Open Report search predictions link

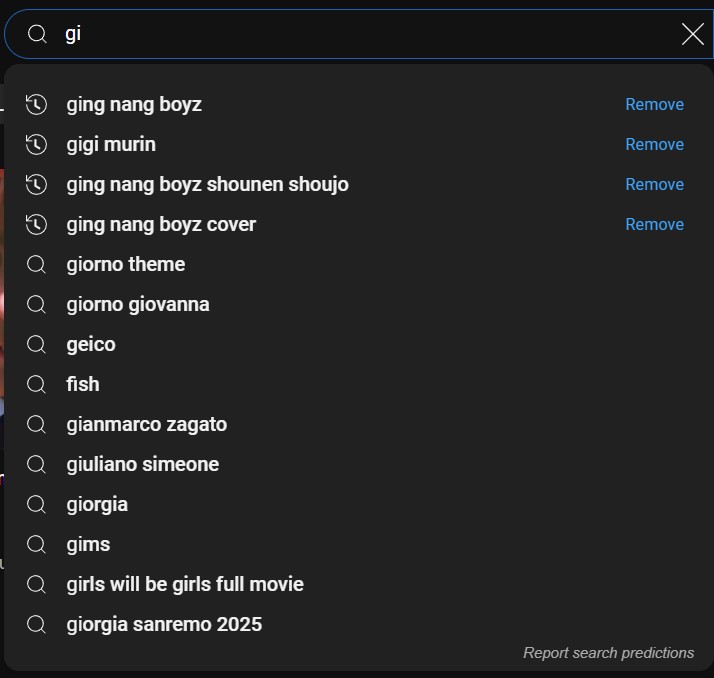pos(608,653)
